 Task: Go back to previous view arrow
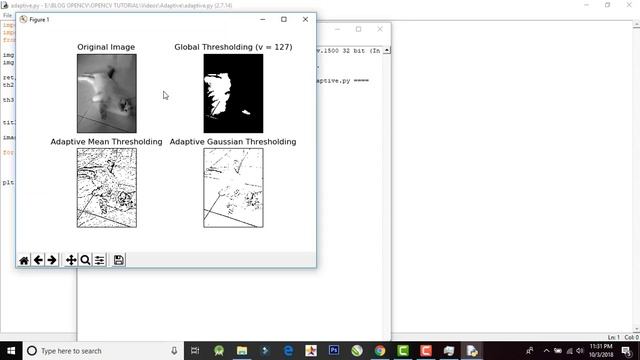[x=38, y=260]
